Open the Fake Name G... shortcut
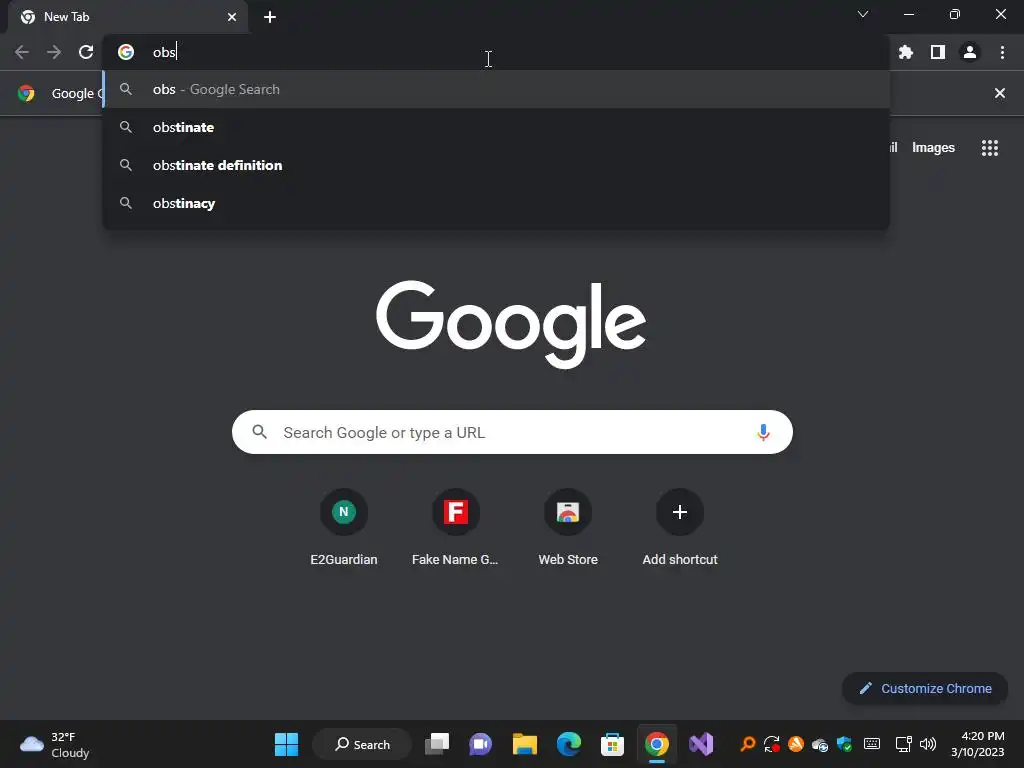The height and width of the screenshot is (768, 1024). pyautogui.click(x=455, y=528)
